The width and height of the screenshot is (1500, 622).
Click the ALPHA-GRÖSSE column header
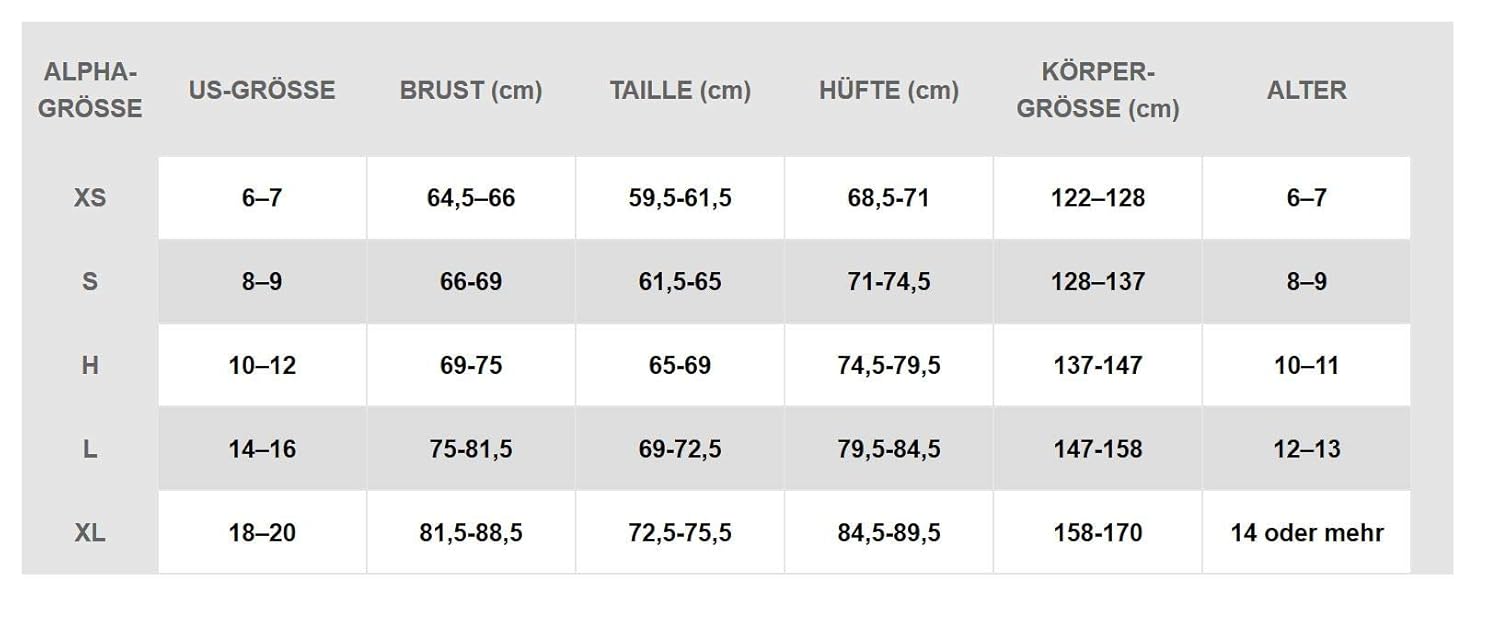pyautogui.click(x=90, y=90)
